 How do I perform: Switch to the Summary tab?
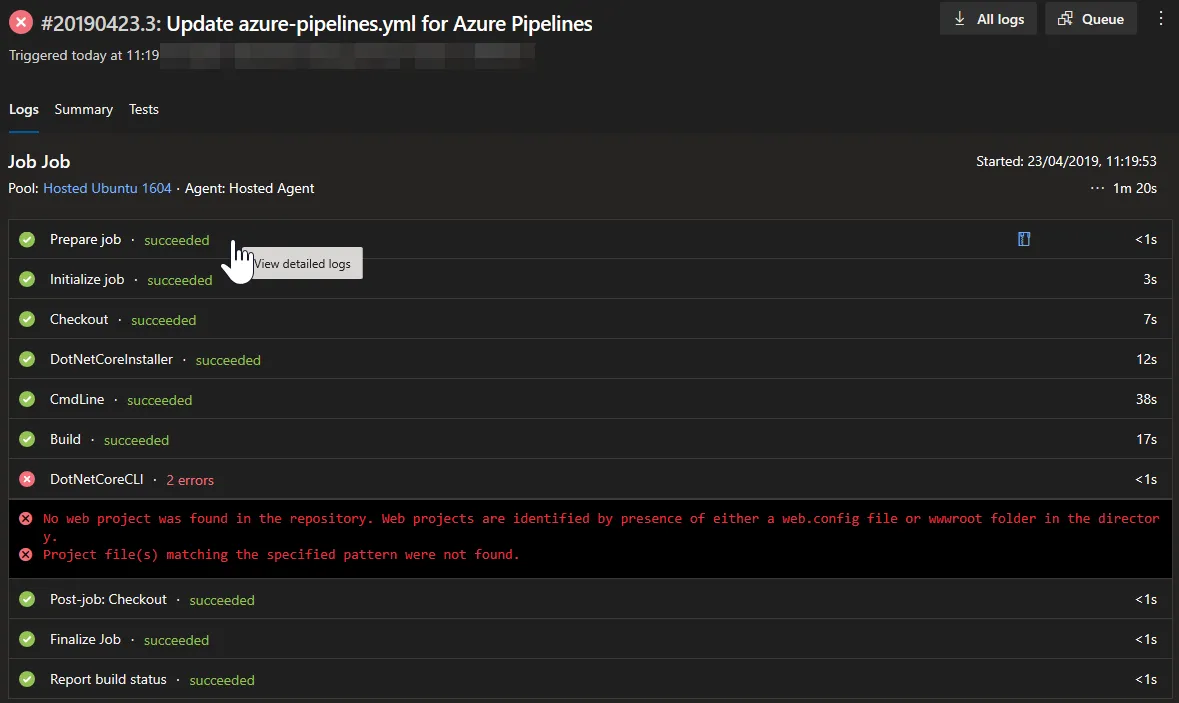[x=83, y=109]
